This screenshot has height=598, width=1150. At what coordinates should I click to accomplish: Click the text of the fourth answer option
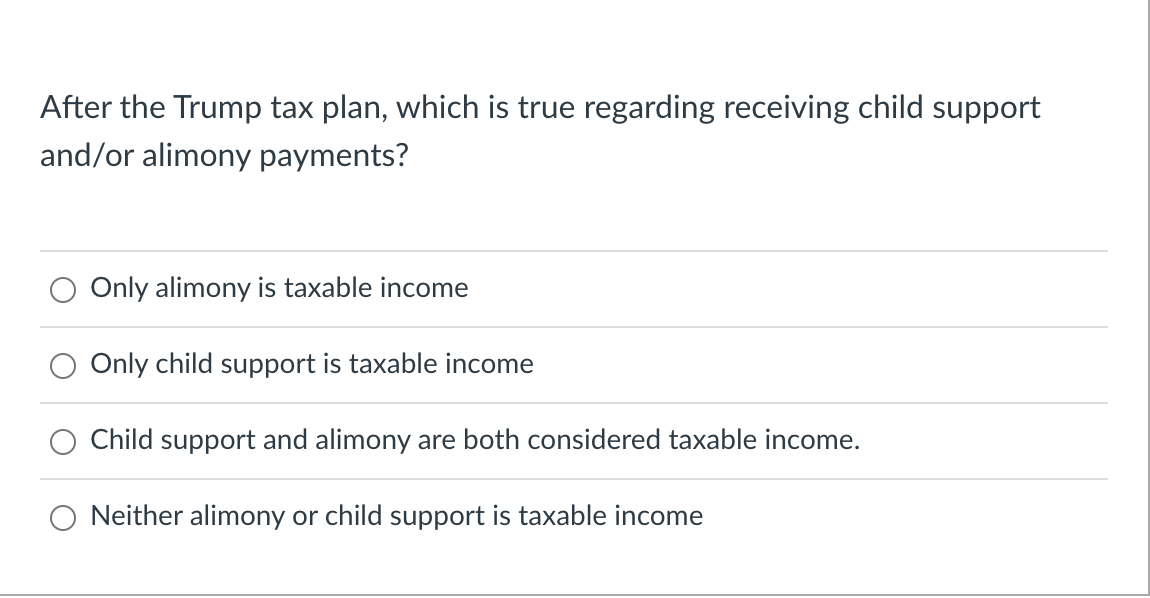pos(396,516)
